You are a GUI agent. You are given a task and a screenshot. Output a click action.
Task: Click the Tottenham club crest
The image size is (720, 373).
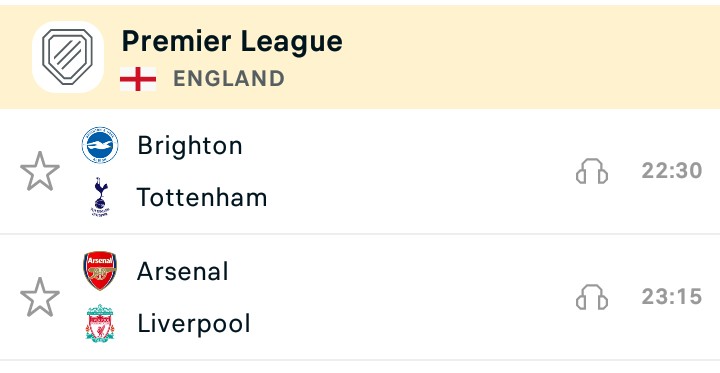point(100,197)
